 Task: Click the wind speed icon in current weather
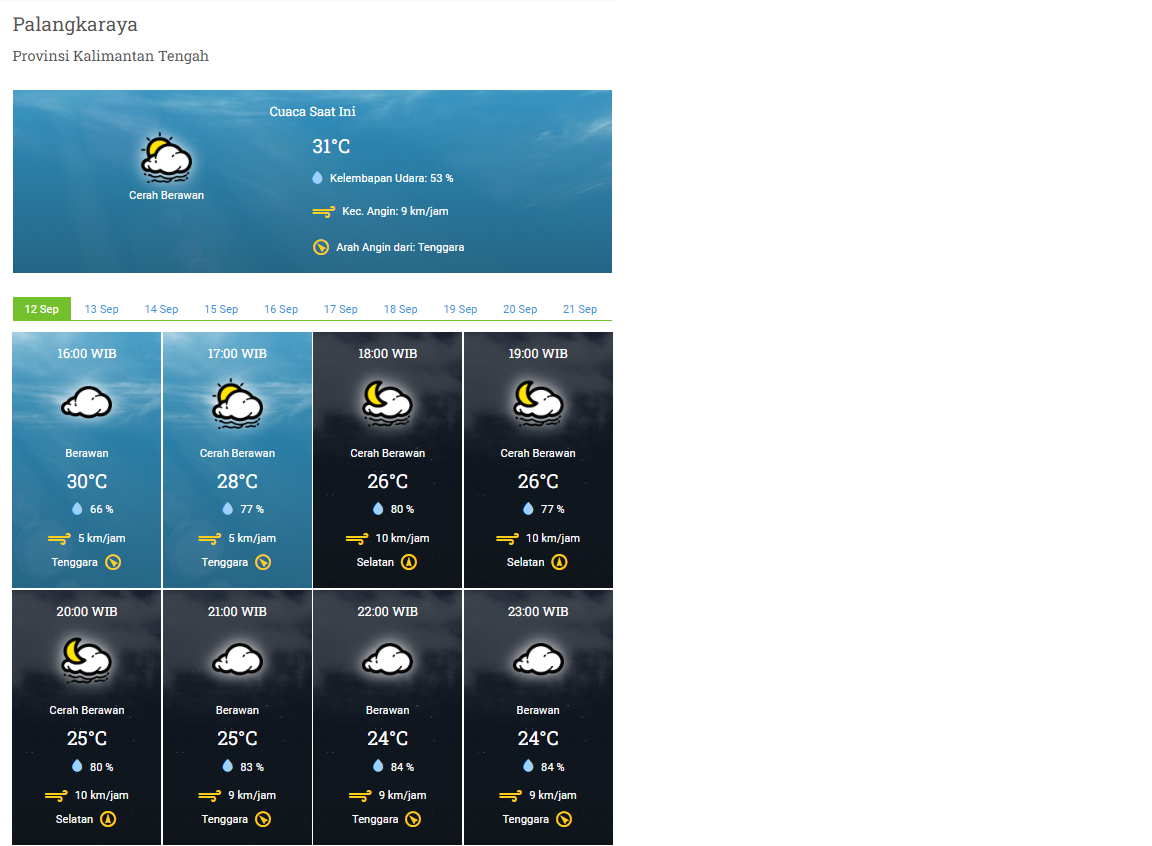[323, 212]
